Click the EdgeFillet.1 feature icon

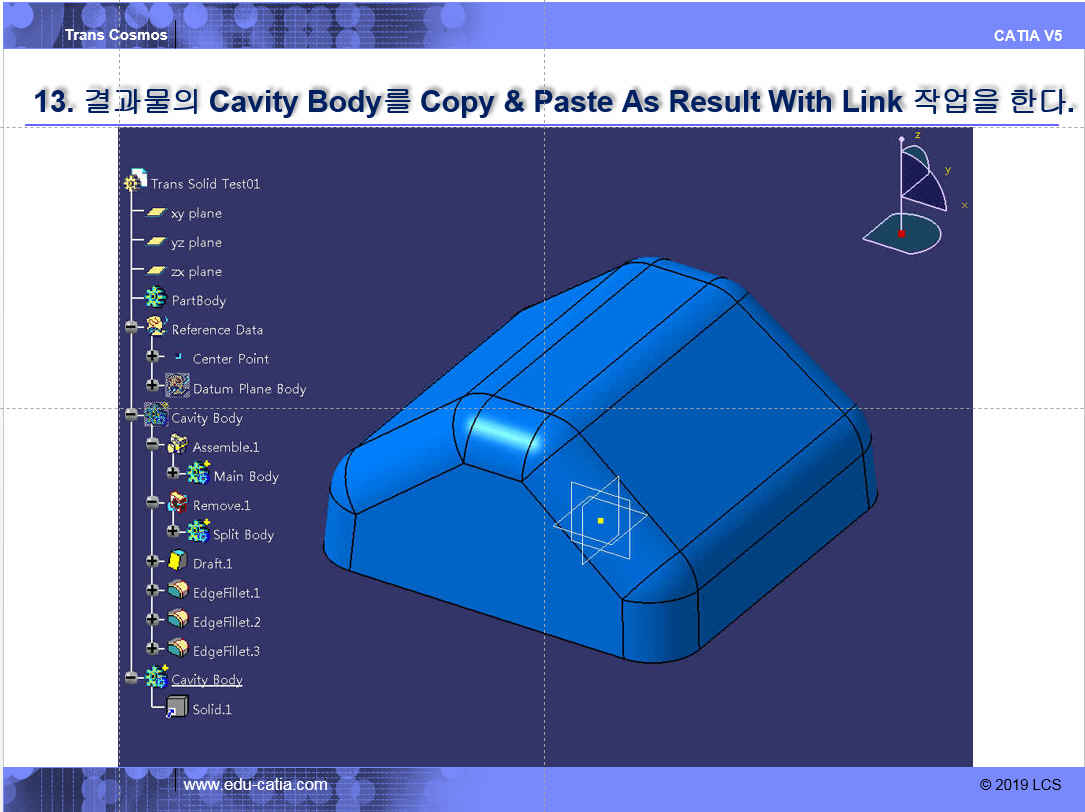(x=178, y=590)
